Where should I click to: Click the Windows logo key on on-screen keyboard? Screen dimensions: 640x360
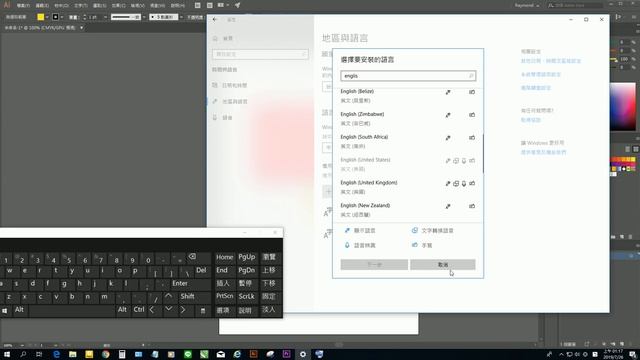pyautogui.click(x=4, y=311)
